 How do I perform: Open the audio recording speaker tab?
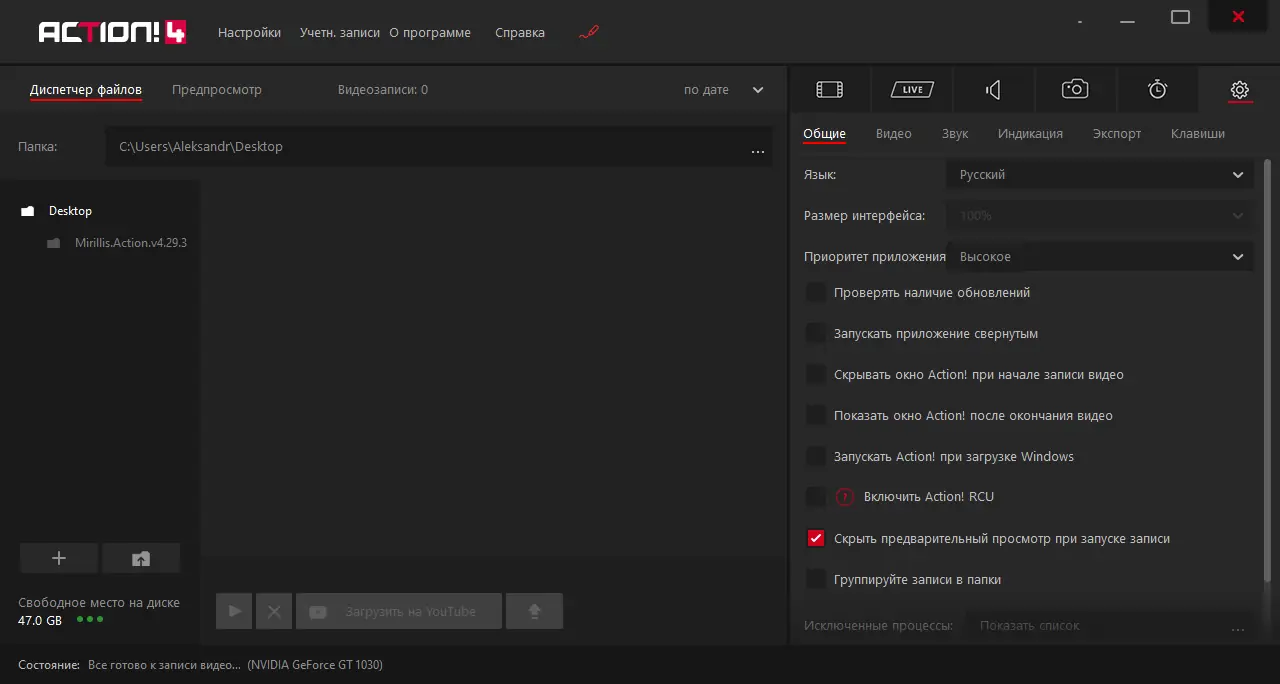[x=993, y=90]
